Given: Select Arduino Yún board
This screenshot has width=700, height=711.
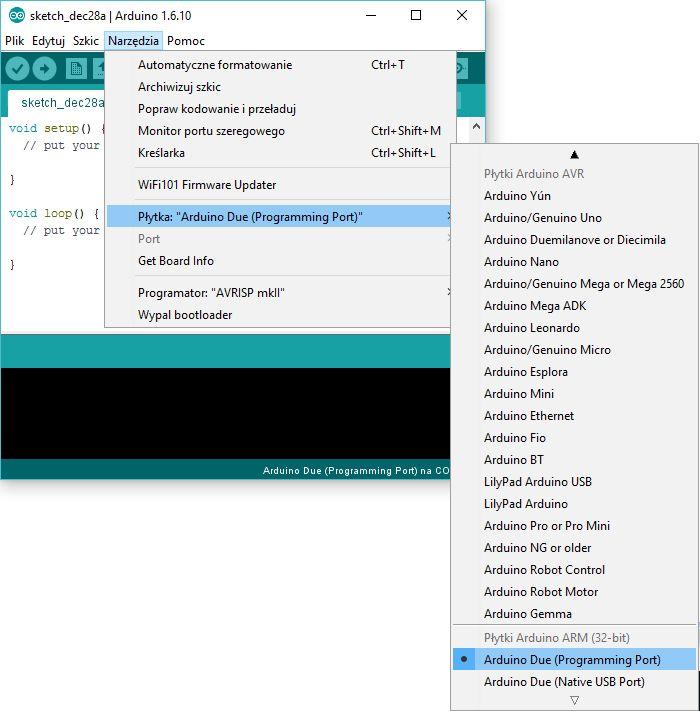Looking at the screenshot, I should coord(574,195).
